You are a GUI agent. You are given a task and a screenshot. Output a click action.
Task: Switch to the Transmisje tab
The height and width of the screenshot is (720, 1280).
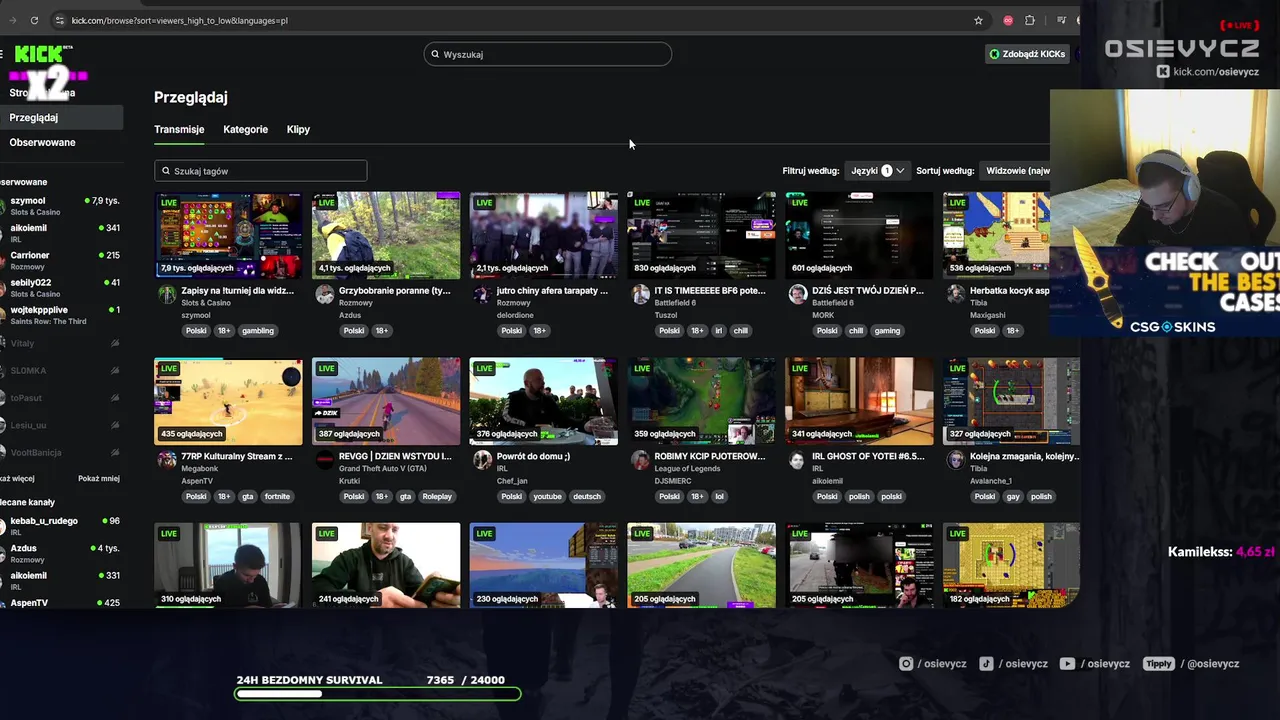[x=179, y=129]
